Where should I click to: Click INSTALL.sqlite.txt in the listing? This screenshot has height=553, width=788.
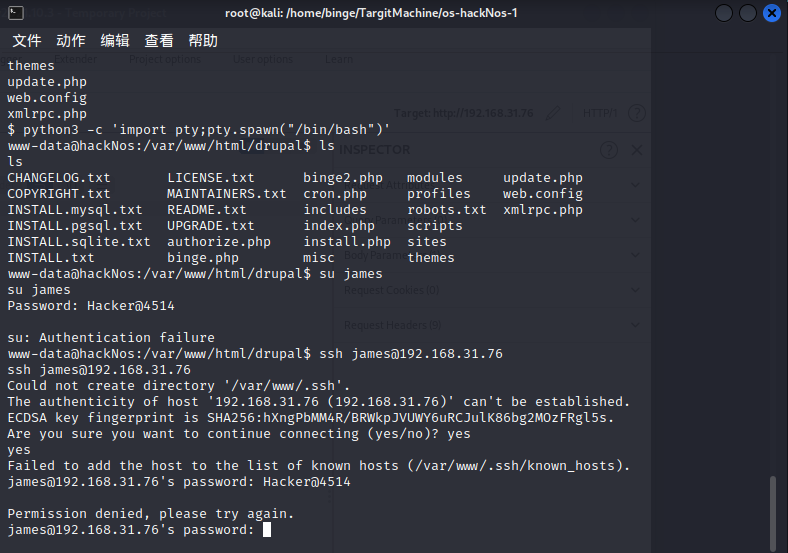pos(79,242)
